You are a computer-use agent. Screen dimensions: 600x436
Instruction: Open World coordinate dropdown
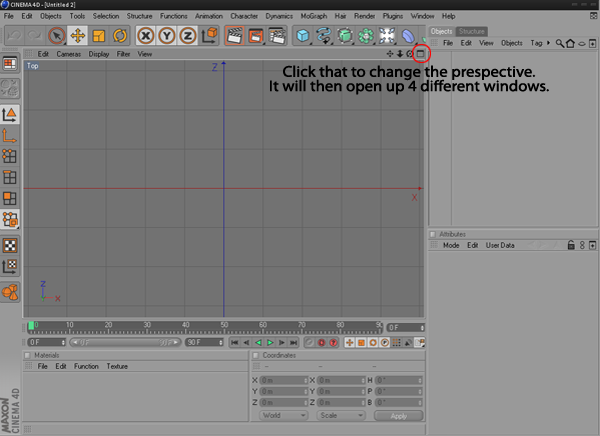click(284, 415)
